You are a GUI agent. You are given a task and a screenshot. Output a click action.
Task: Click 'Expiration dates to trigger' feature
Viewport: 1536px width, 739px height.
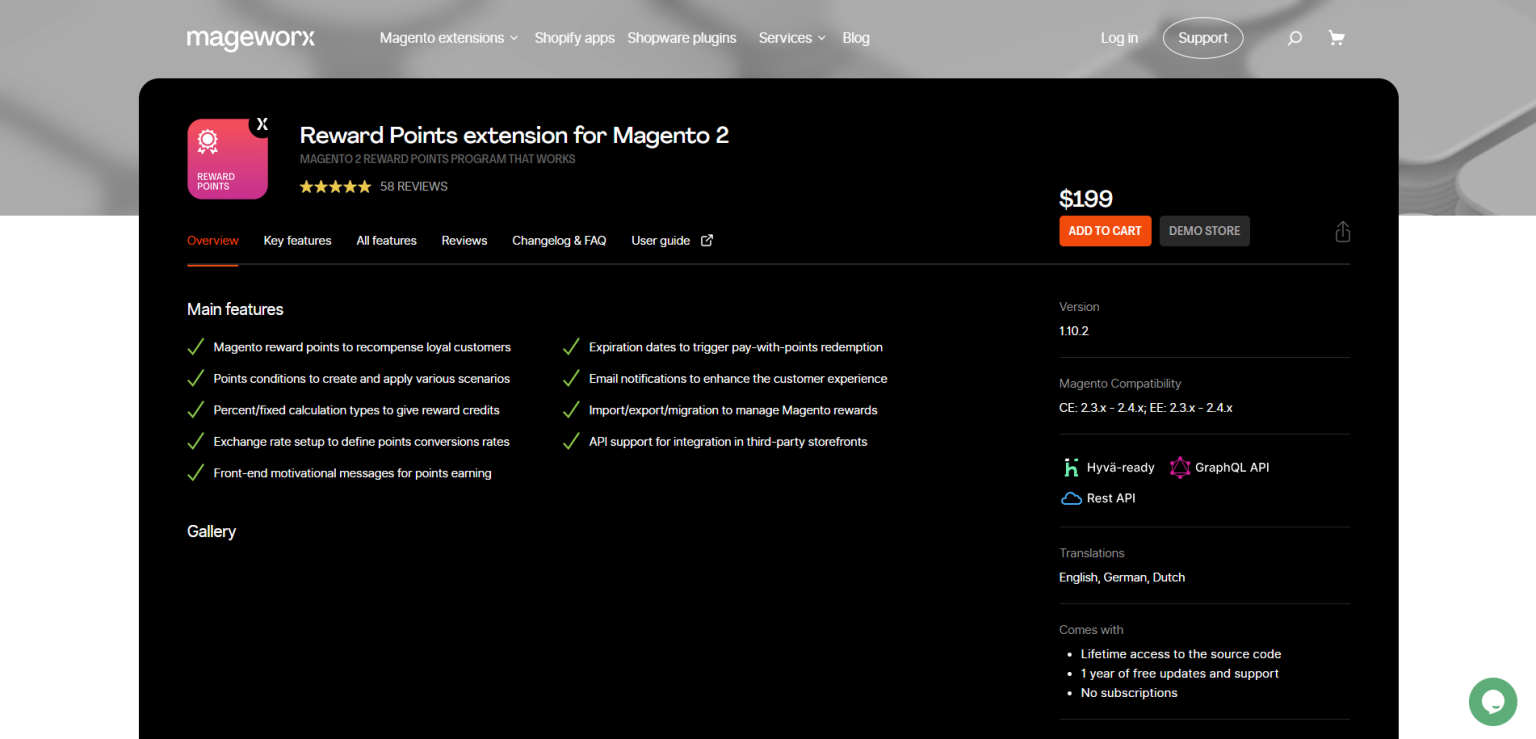pos(736,348)
